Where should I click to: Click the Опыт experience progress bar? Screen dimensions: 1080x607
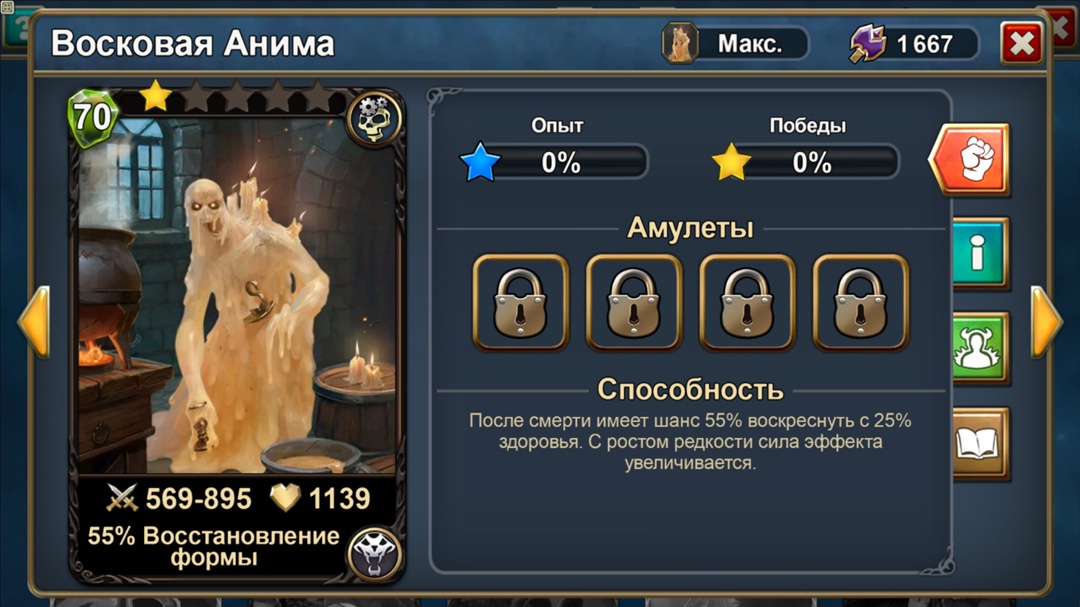tap(555, 162)
